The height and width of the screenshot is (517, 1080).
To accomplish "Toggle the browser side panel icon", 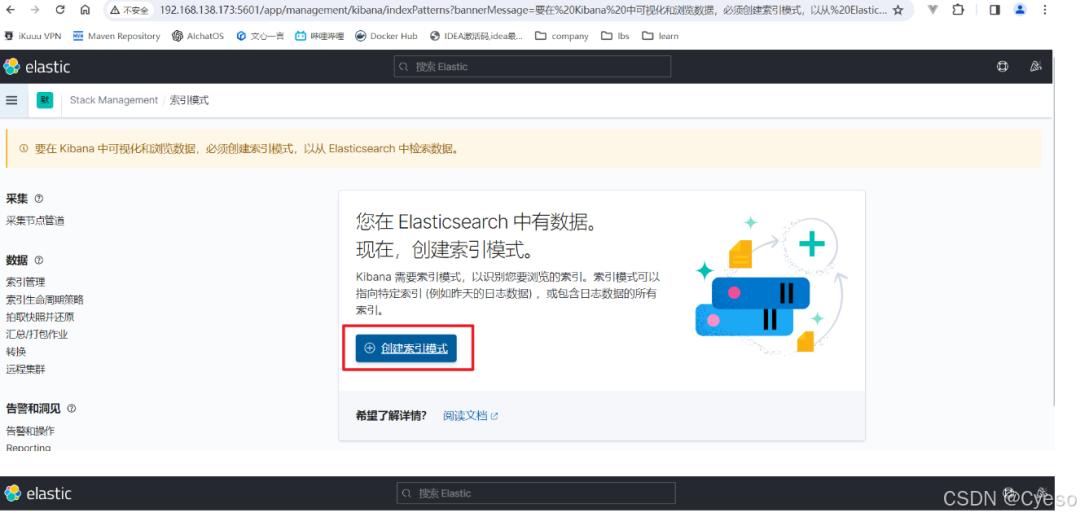I will pos(995,10).
